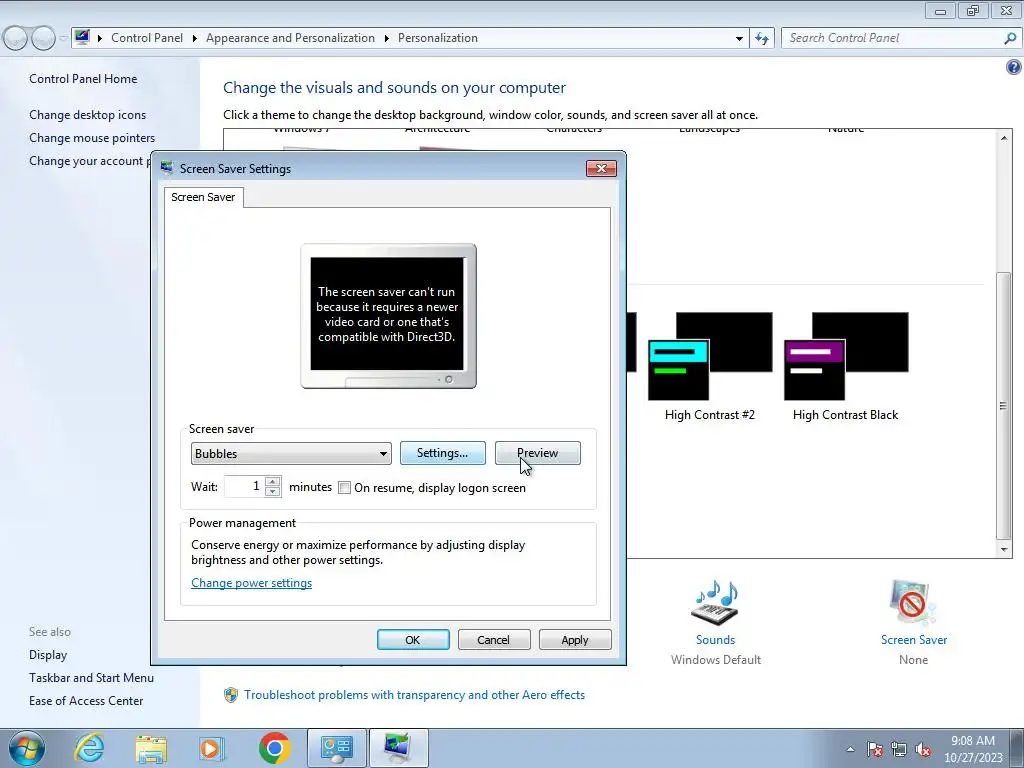Open the Control Panel help icon
This screenshot has width=1024, height=768.
(1013, 67)
